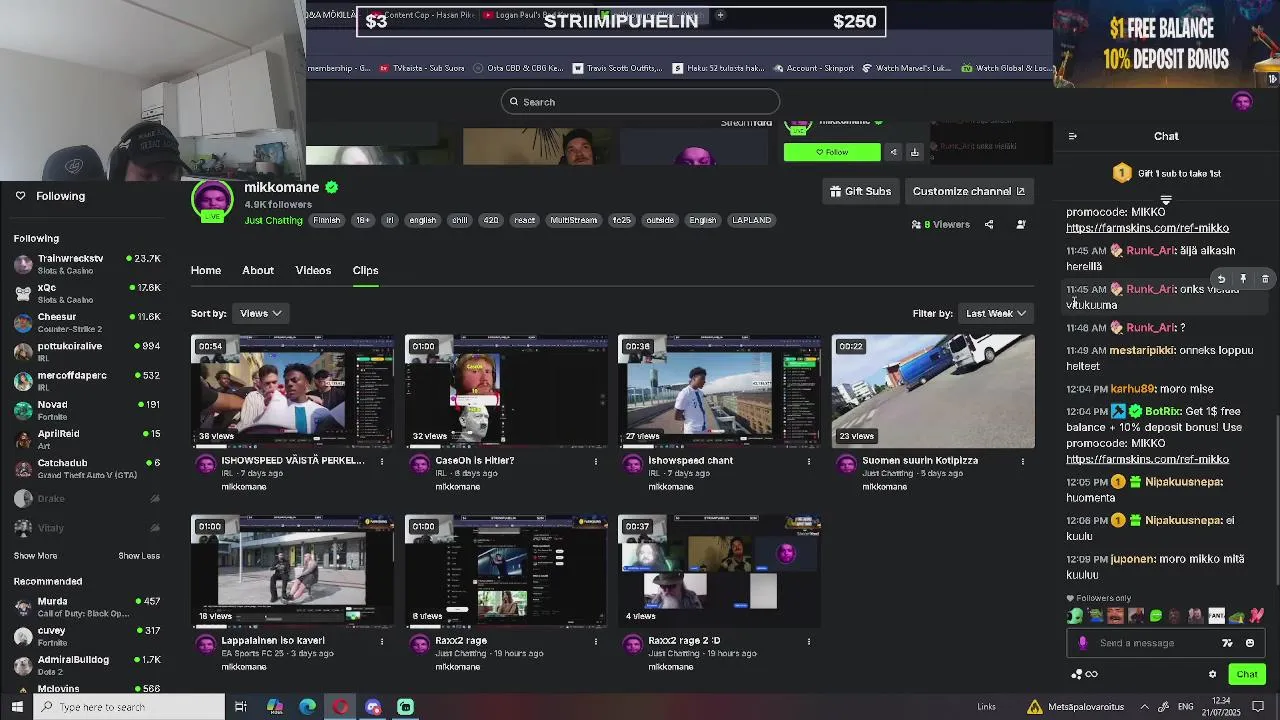Open xQc channel in the Following list
The image size is (1280, 720).
coord(87,293)
